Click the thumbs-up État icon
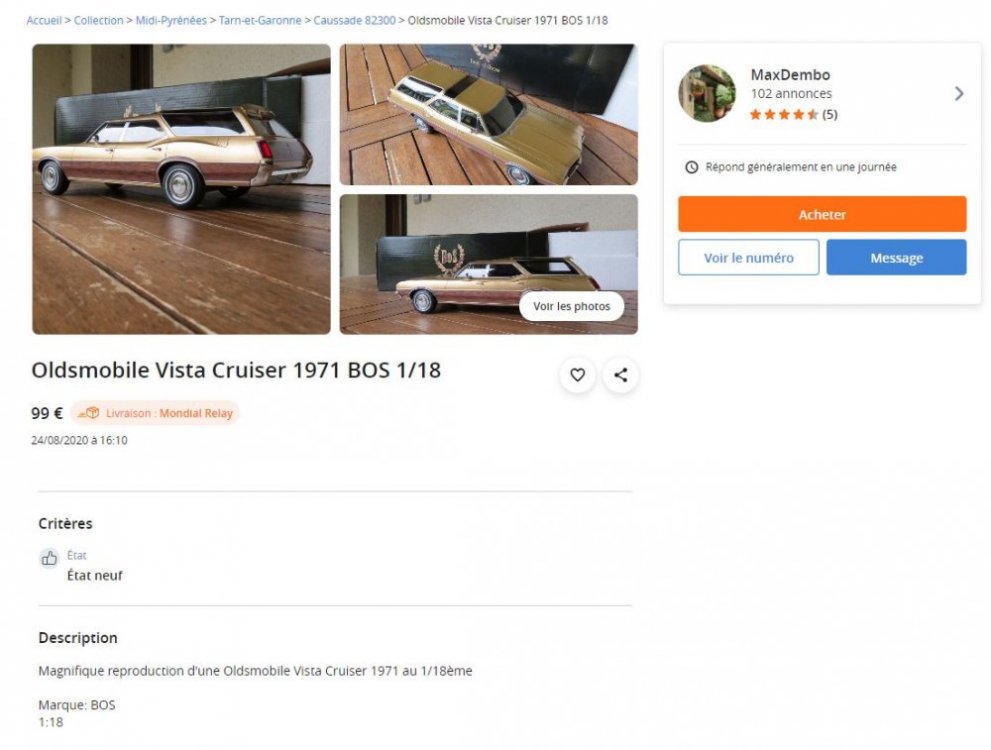Viewport: 991px width, 750px height. click(x=49, y=558)
